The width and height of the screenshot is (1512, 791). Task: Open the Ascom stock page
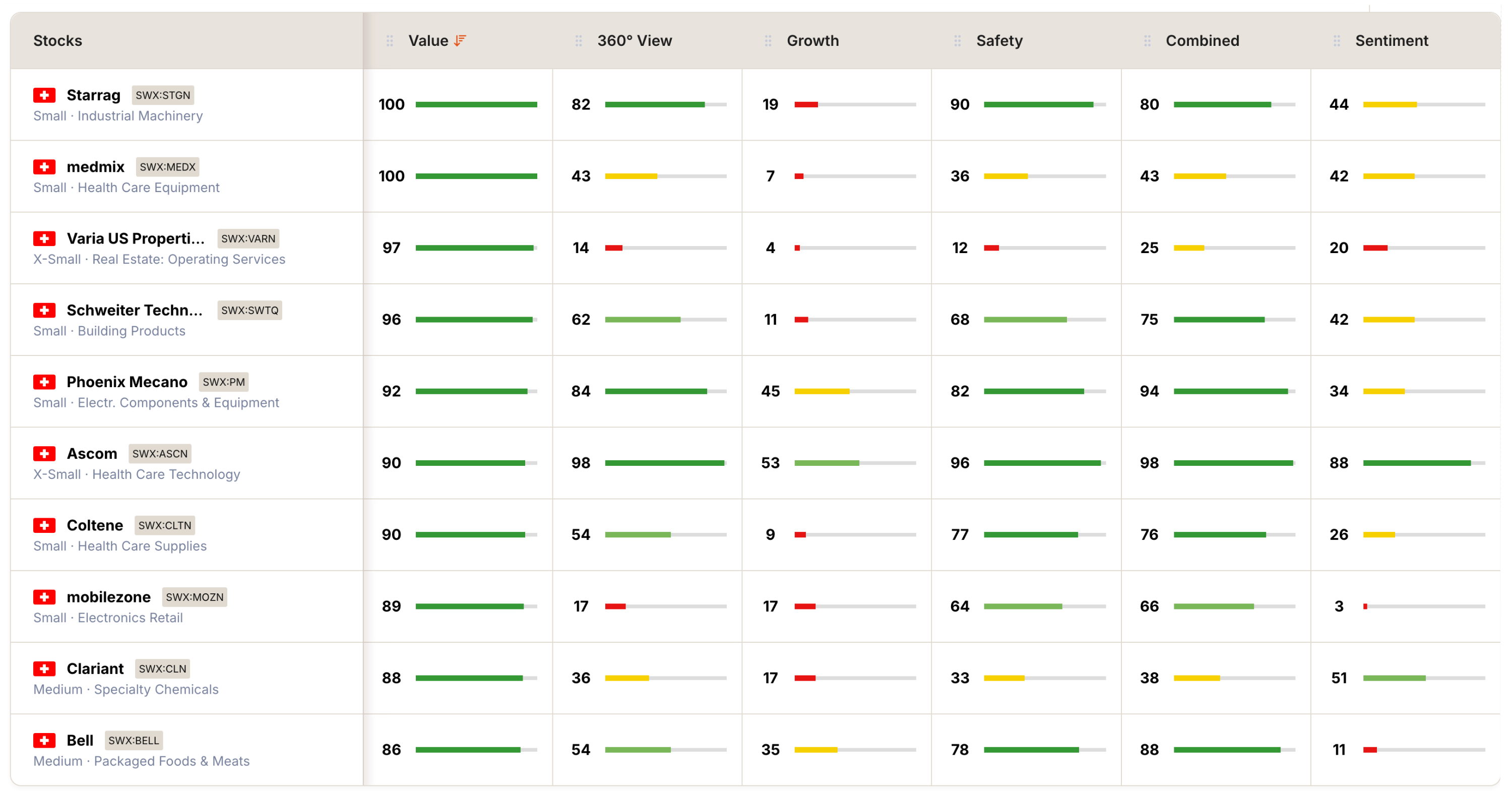[92, 453]
